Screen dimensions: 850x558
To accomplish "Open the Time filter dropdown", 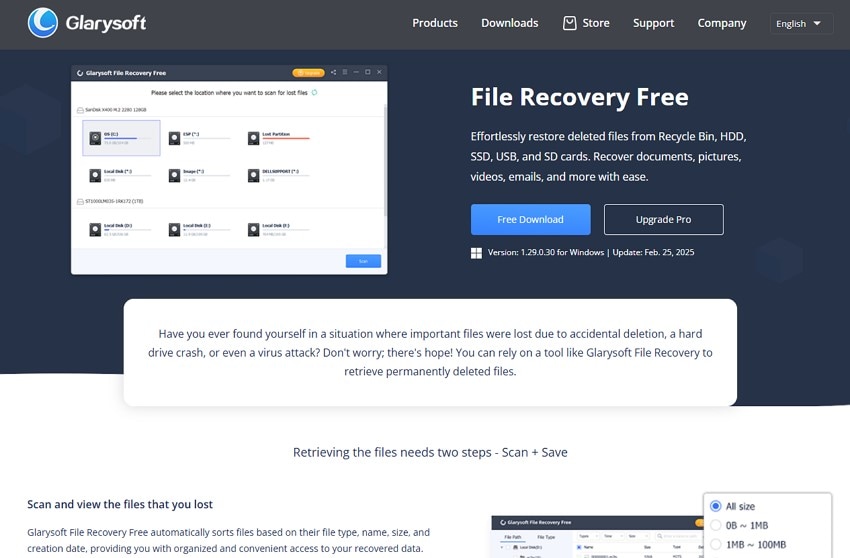I will click(613, 536).
